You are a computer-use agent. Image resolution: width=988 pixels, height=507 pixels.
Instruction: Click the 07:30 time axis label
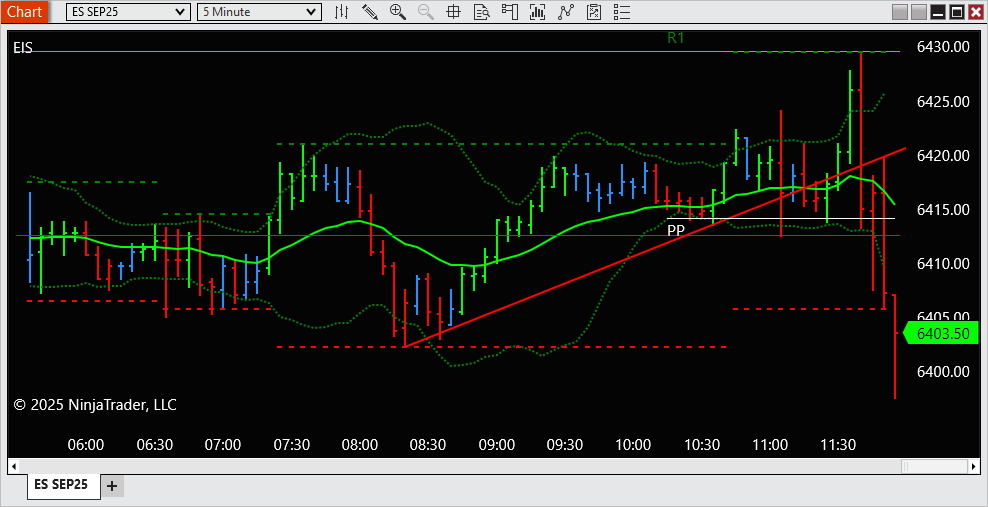point(291,445)
